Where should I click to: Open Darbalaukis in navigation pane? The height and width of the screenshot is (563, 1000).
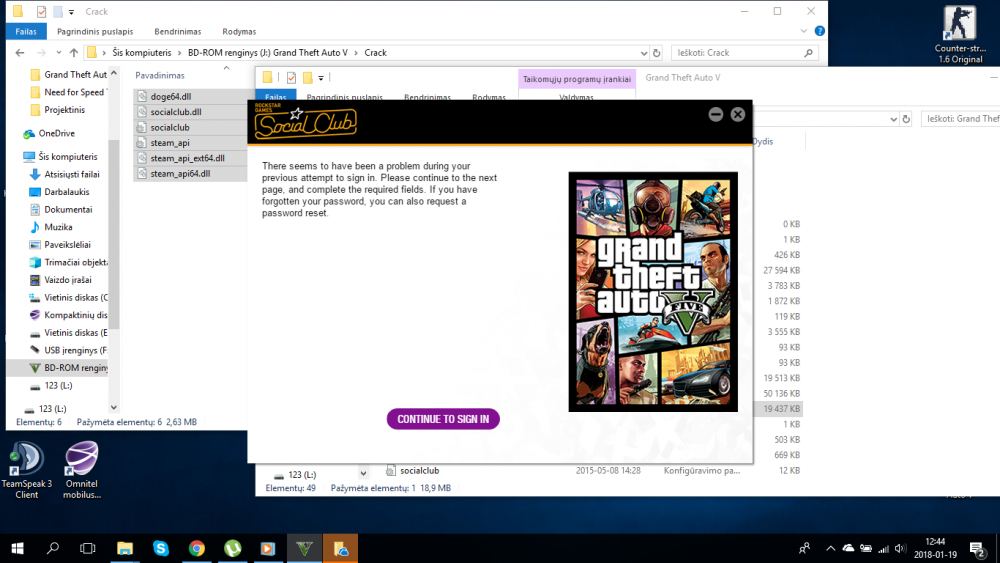[66, 192]
